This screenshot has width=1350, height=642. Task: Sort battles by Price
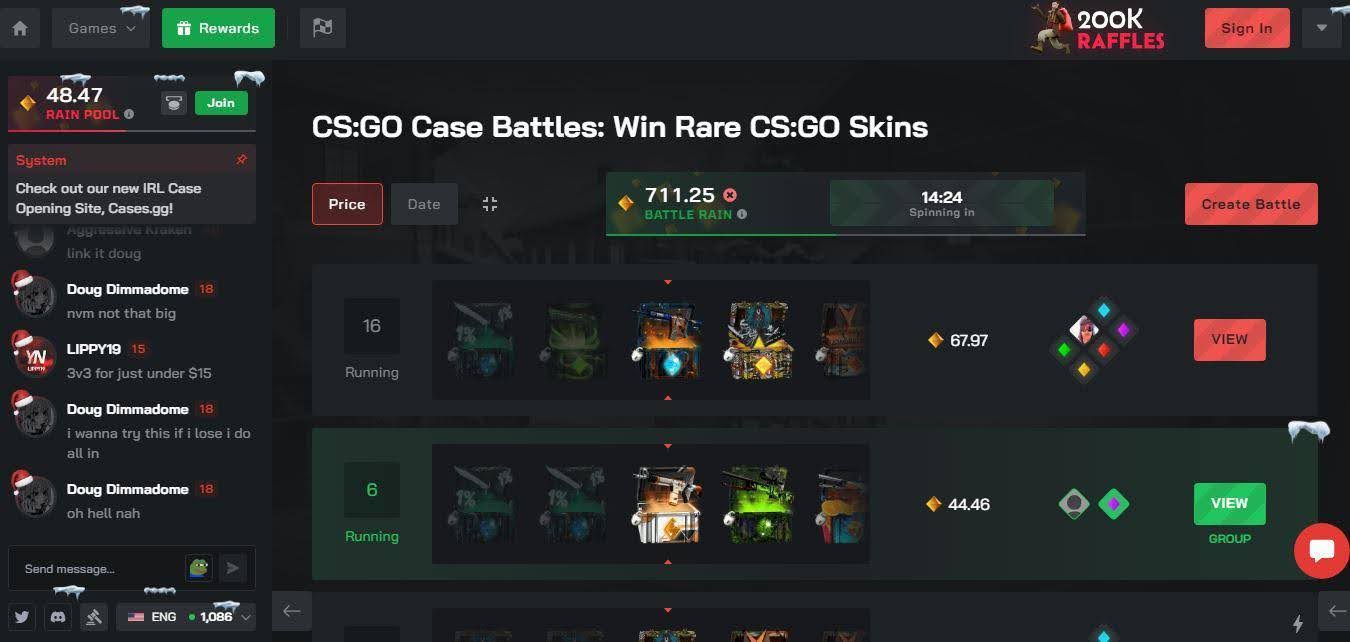pyautogui.click(x=347, y=204)
